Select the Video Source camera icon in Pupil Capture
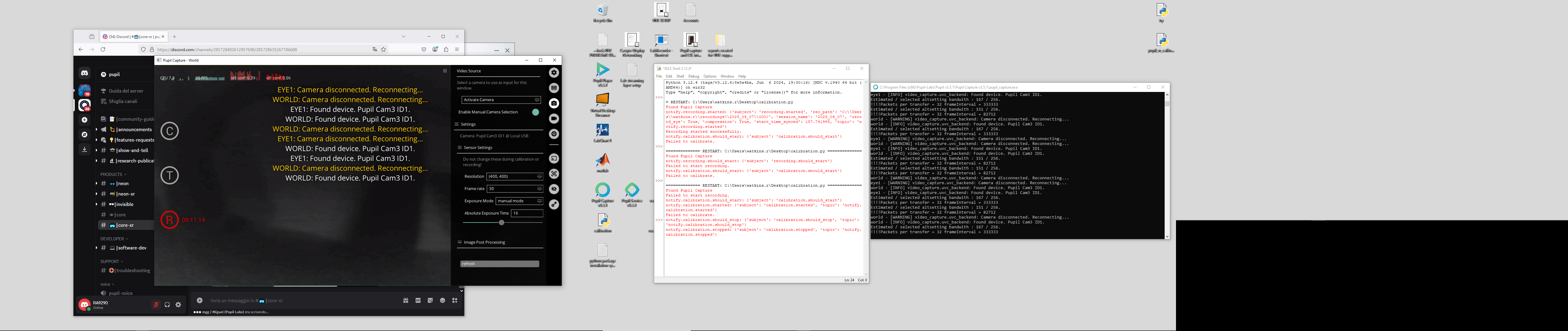This screenshot has width=1568, height=331. tap(553, 103)
